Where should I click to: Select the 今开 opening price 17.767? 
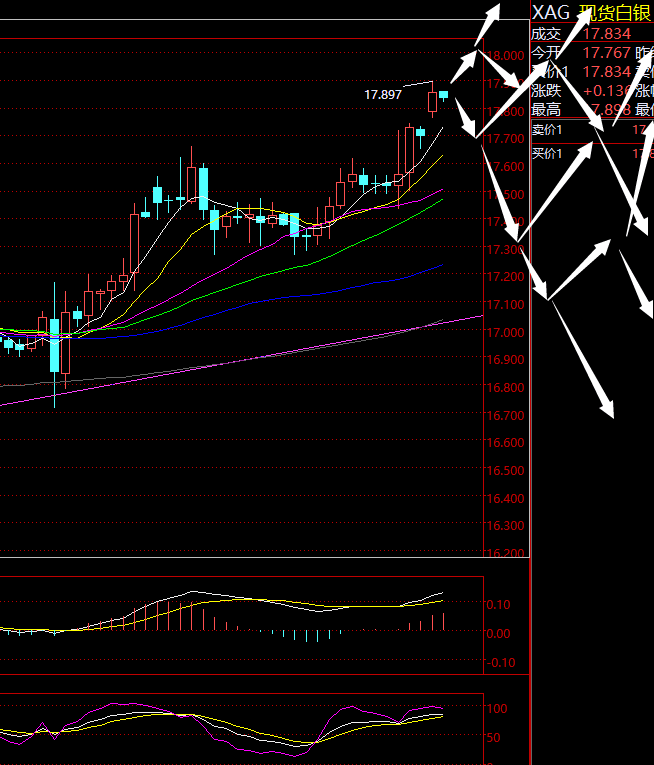pos(607,53)
